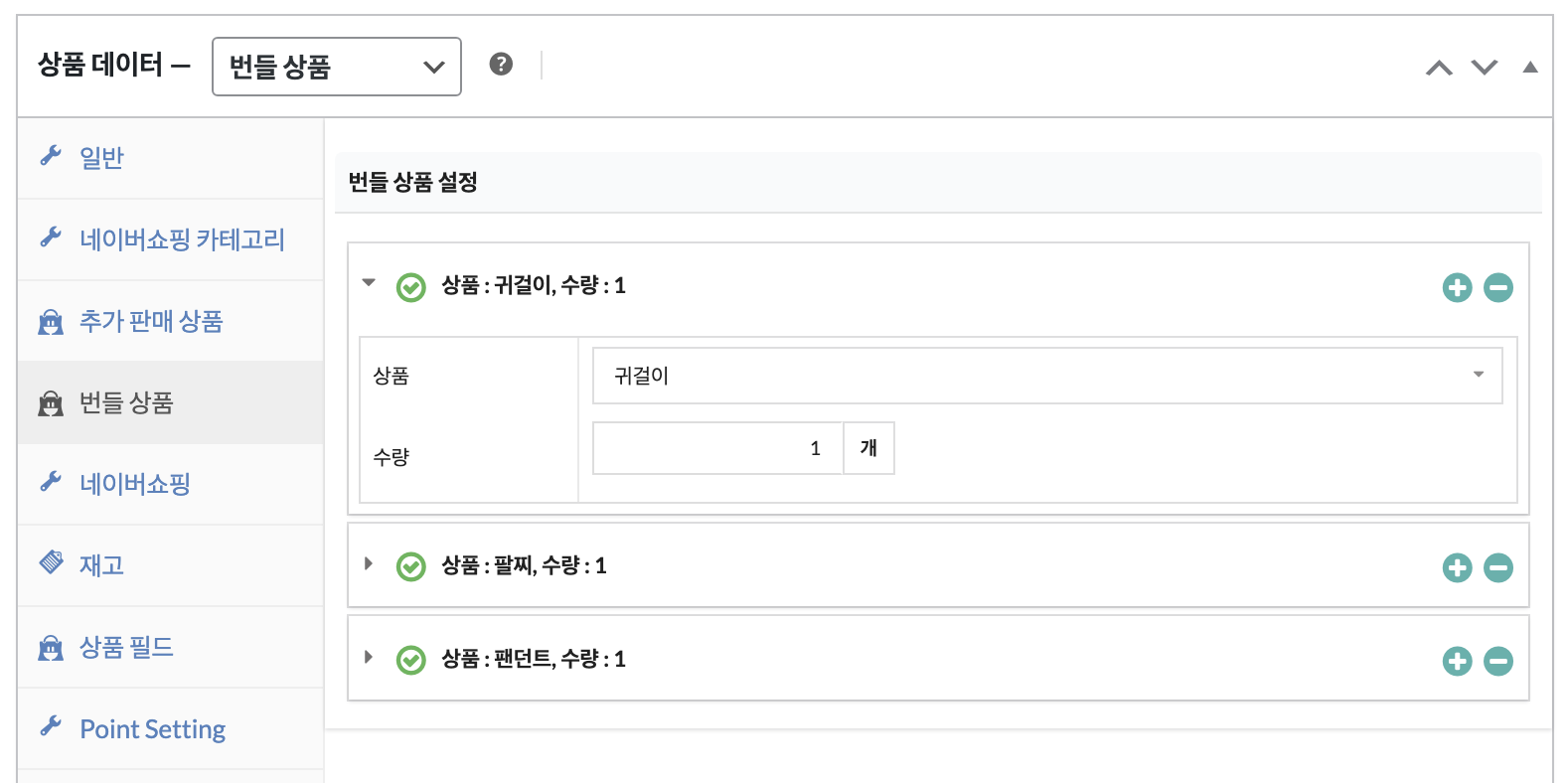The height and width of the screenshot is (783, 1568).
Task: Click the help question mark icon
Action: coord(501,65)
